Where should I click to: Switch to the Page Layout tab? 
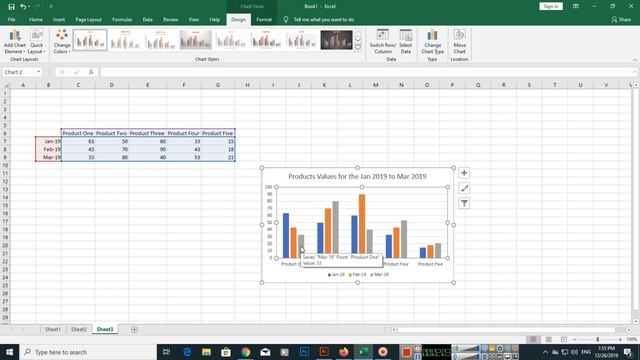click(88, 20)
